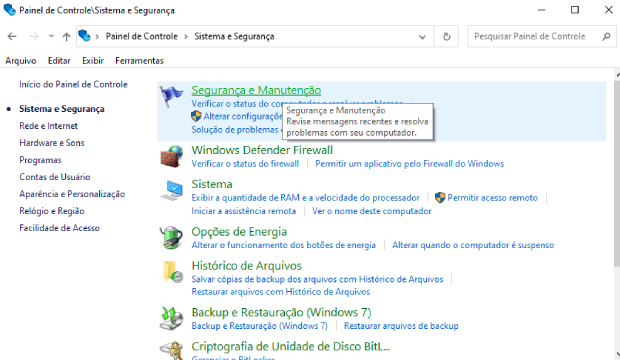620x360 pixels.
Task: Click Iniciar a assistência remota
Action: pos(244,211)
